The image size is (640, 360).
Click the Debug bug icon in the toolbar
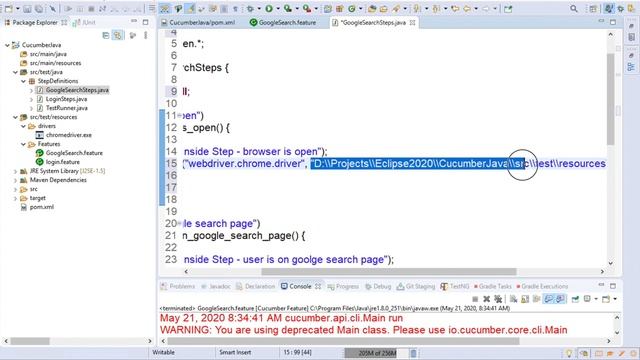[250, 9]
